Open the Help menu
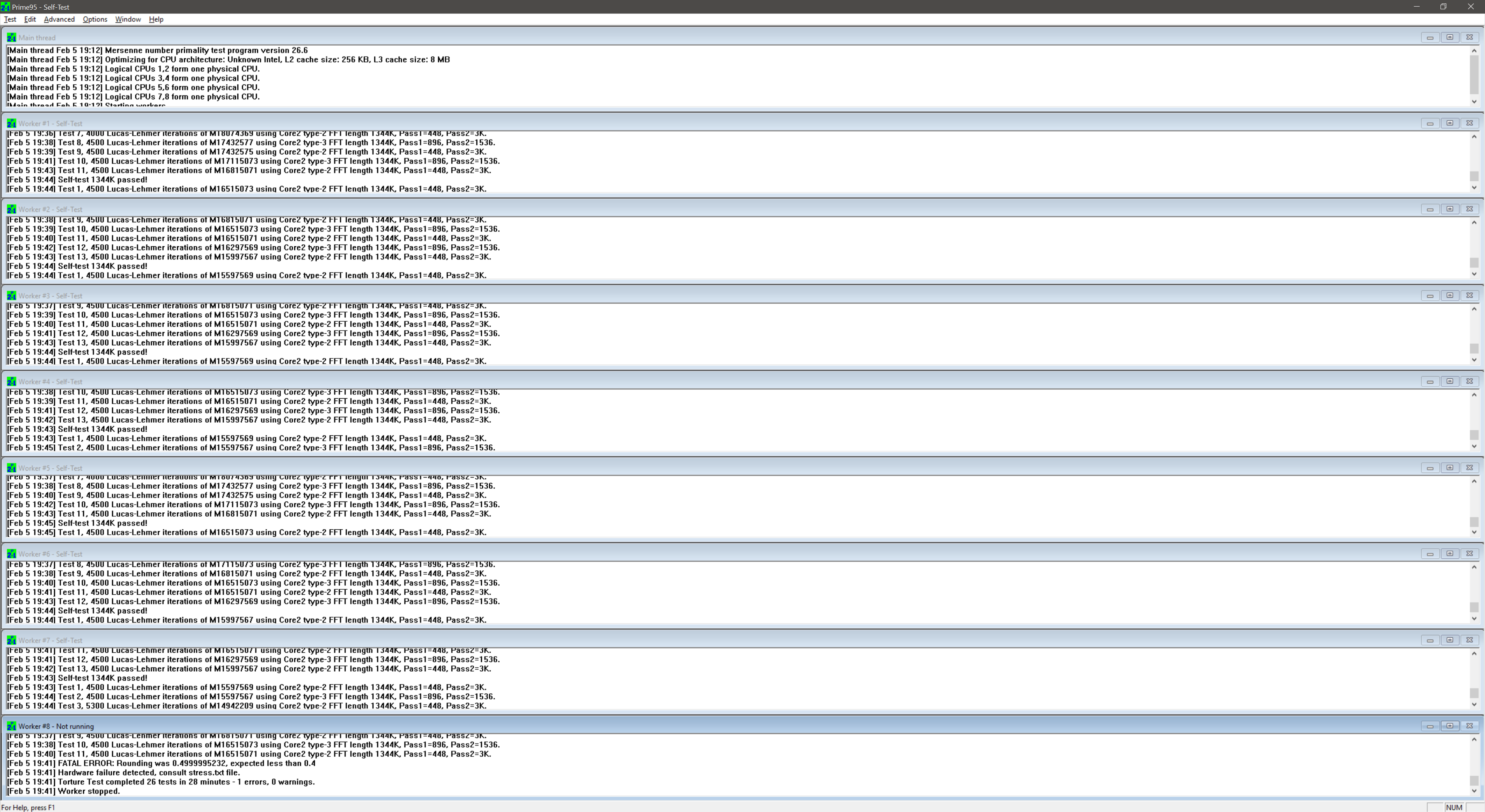 tap(155, 19)
